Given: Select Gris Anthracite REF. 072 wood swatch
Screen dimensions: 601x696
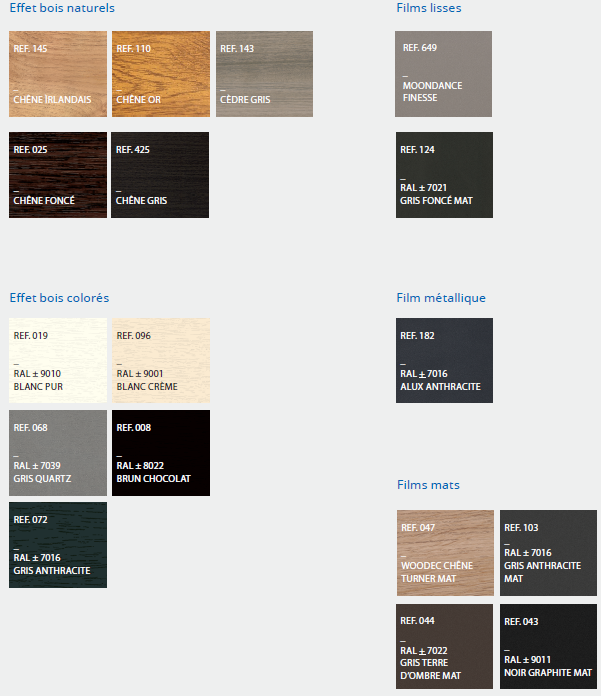Looking at the screenshot, I should point(57,545).
